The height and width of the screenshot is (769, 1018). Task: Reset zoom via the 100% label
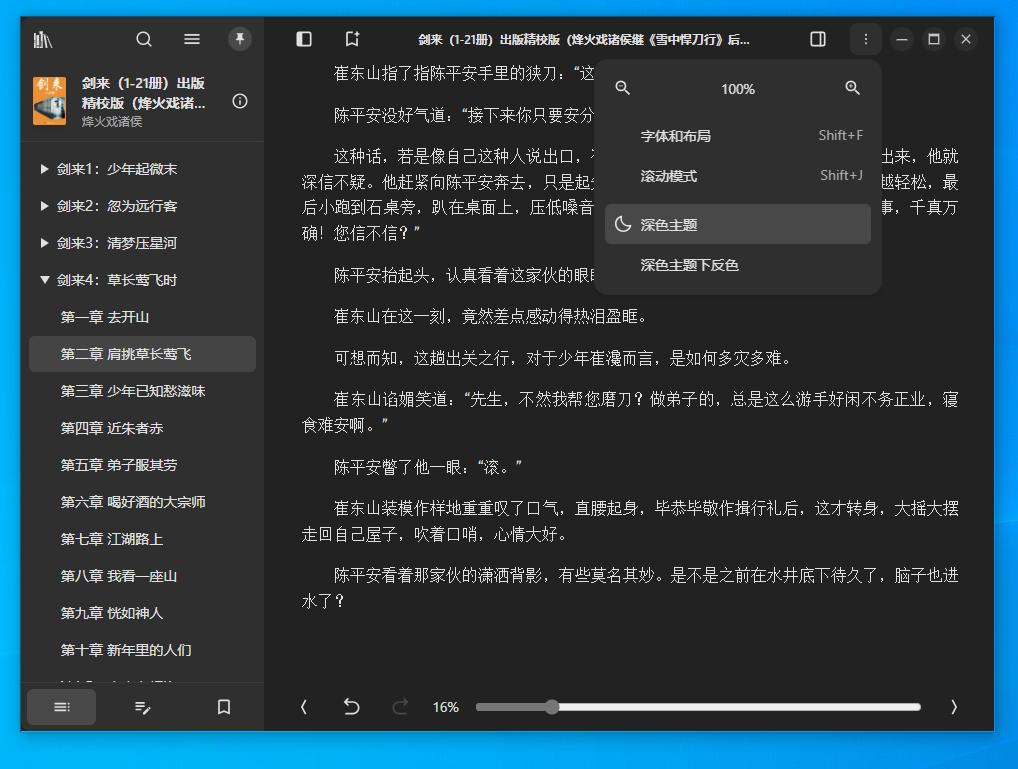click(738, 89)
